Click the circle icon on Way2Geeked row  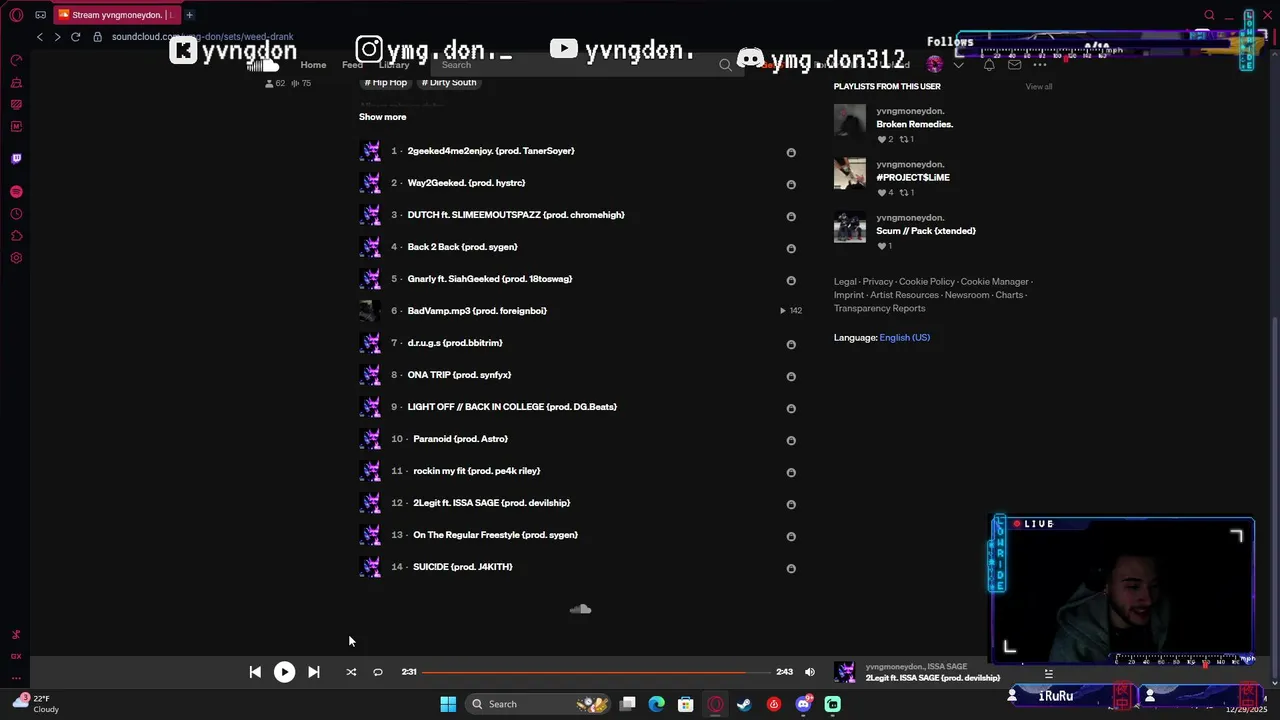(x=791, y=184)
